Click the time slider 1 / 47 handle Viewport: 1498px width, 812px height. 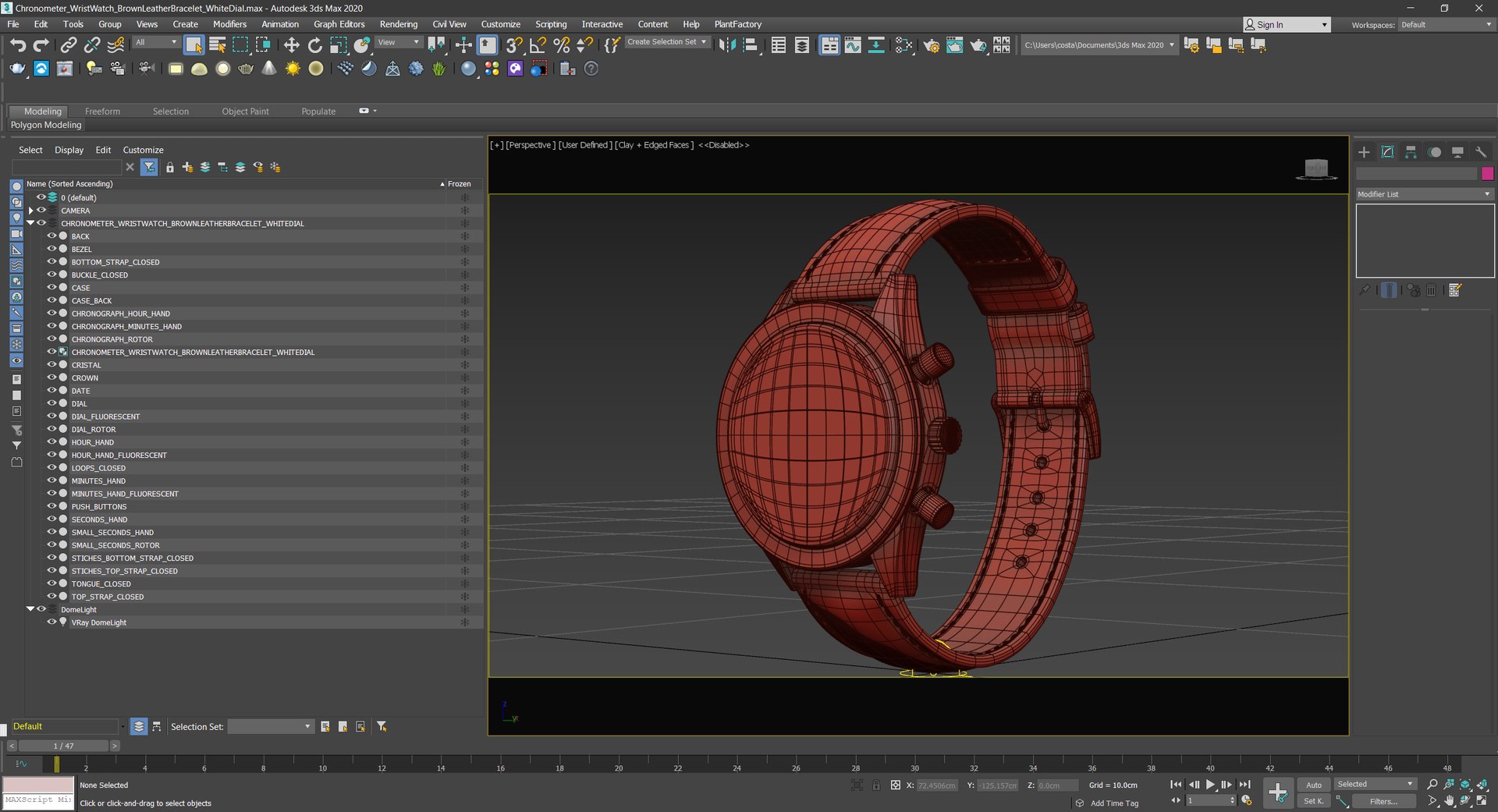[63, 746]
